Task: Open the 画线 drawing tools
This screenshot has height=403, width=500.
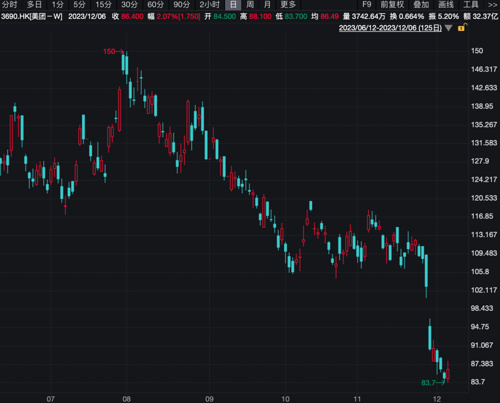Action: (x=446, y=5)
